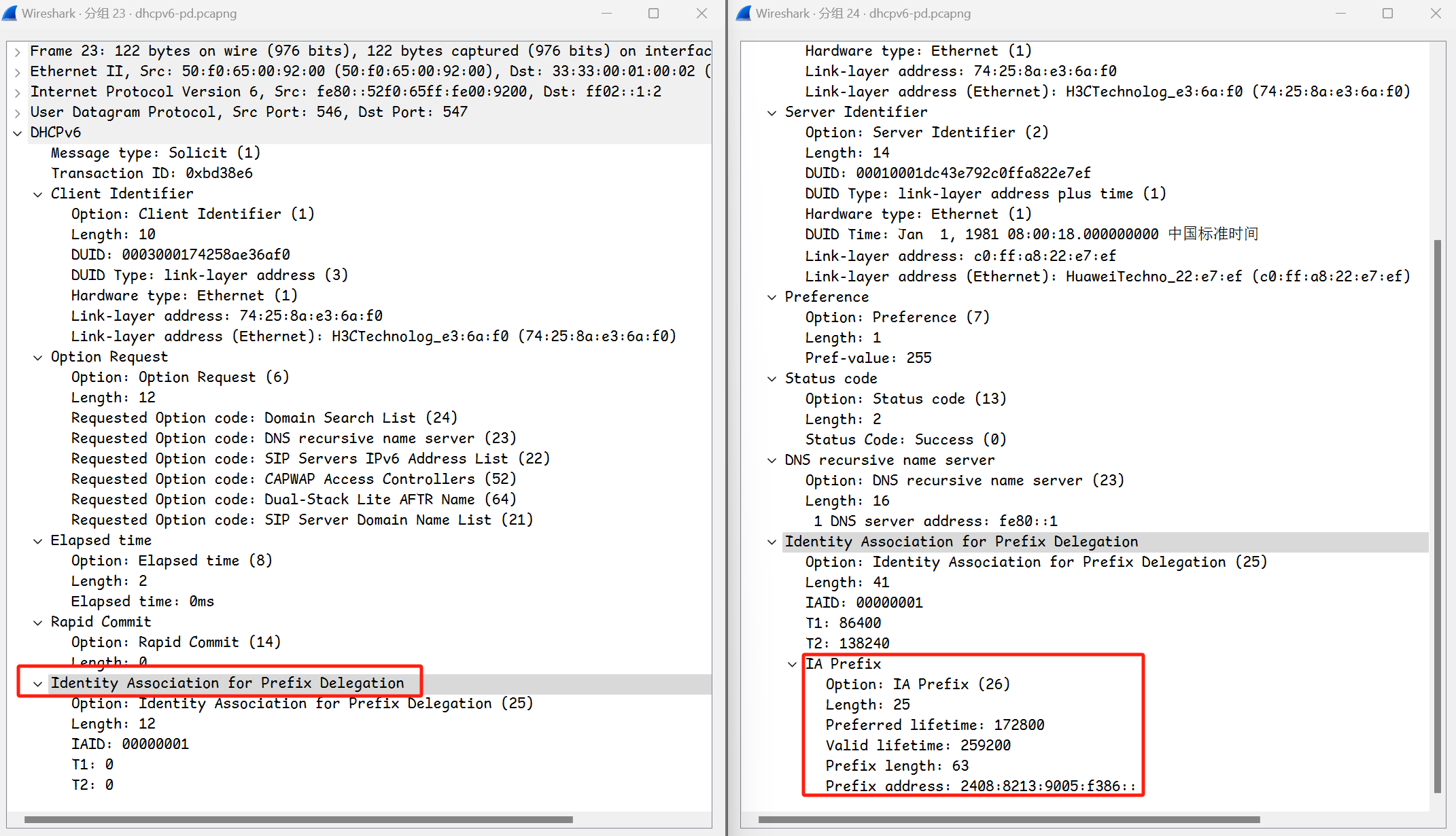Select 'Pref-value: 255' row
The image size is (1456, 836).
pyautogui.click(x=869, y=358)
